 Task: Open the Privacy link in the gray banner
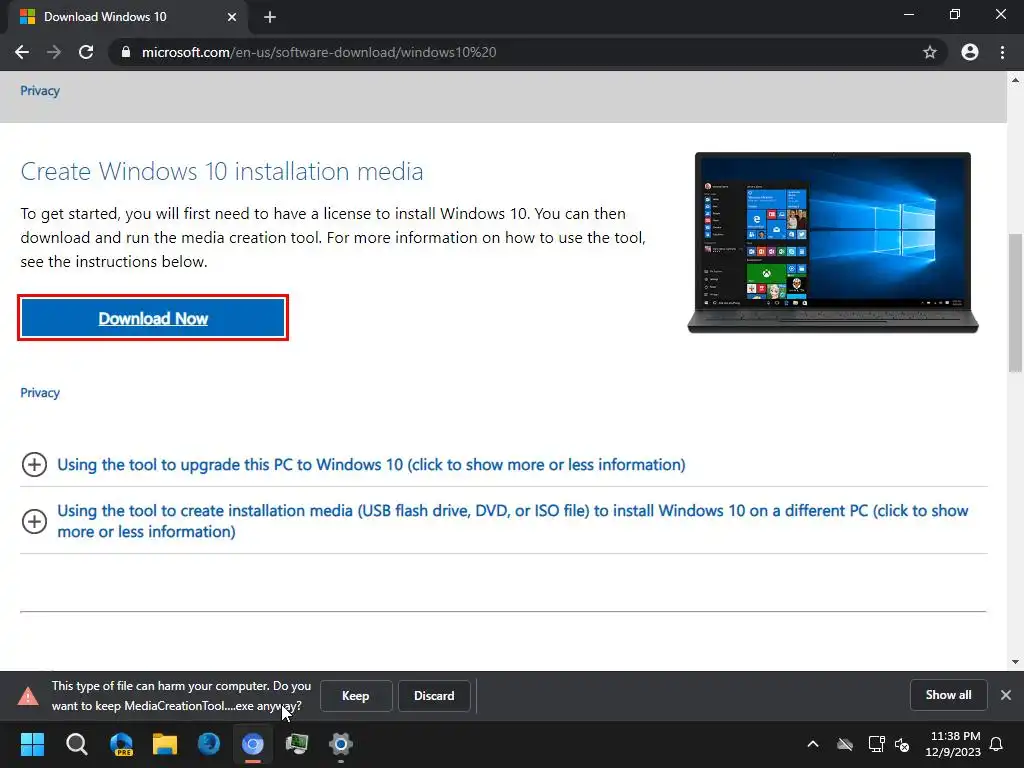40,91
